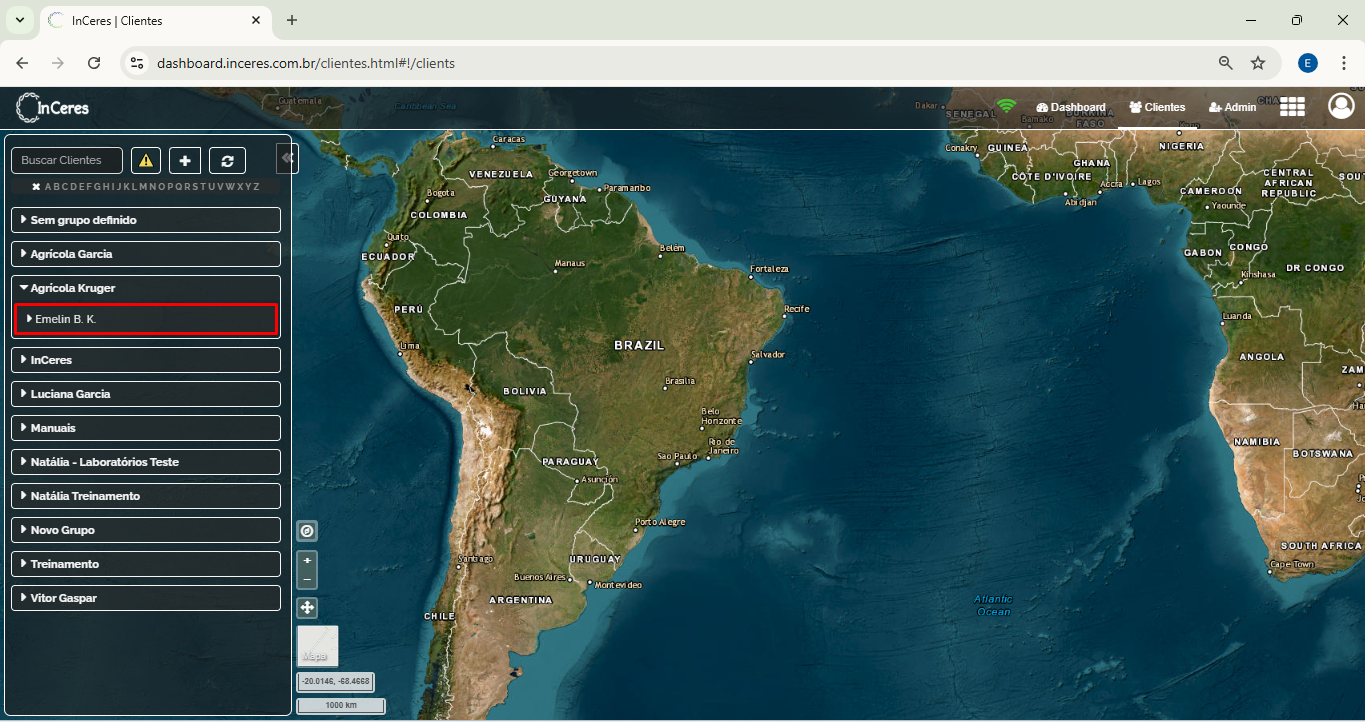Open Clientes in top menu

click(x=1157, y=107)
